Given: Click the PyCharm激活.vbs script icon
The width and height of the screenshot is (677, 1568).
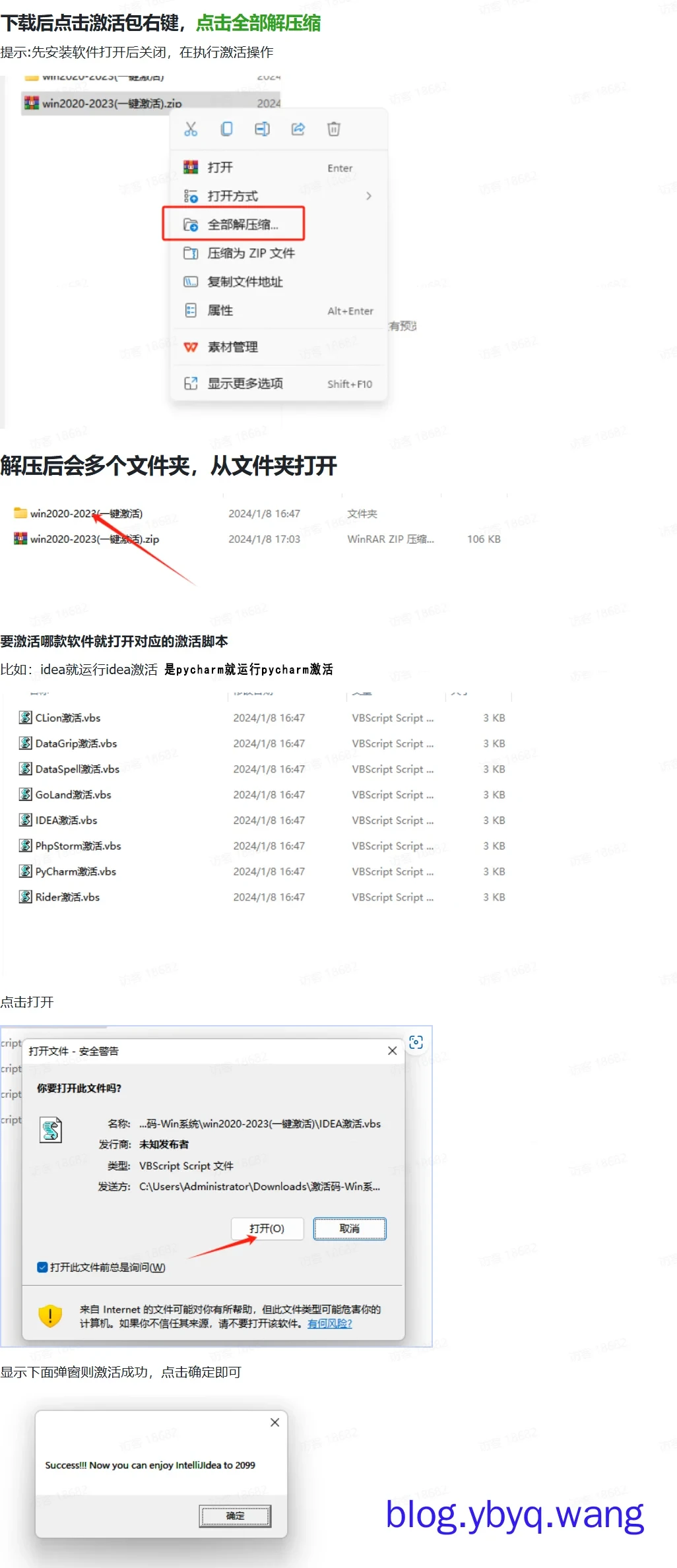Looking at the screenshot, I should tap(25, 871).
